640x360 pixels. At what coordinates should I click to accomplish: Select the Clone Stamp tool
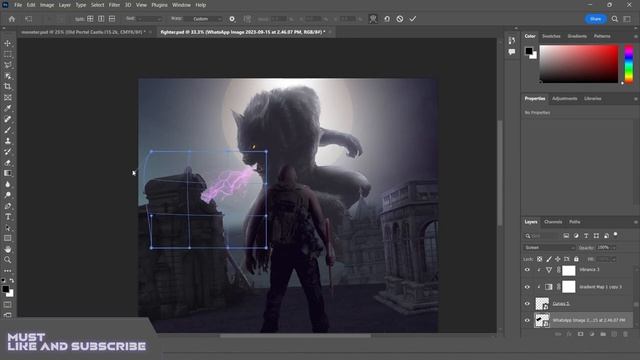click(7, 141)
